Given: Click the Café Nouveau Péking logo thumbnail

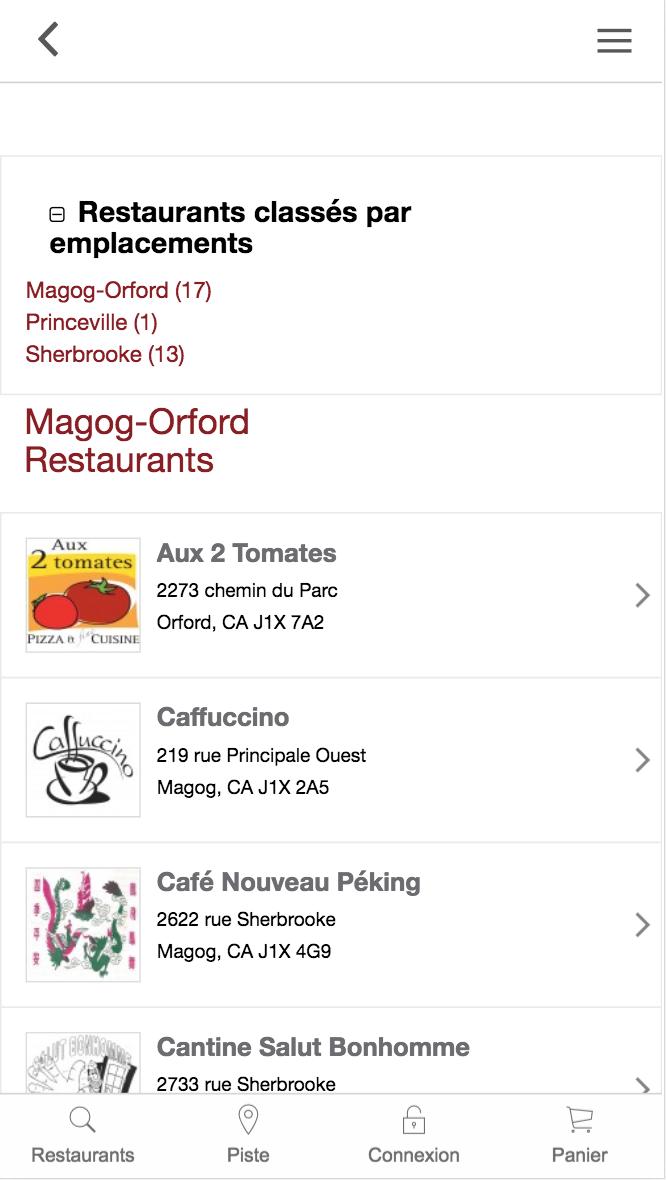Looking at the screenshot, I should 83,925.
